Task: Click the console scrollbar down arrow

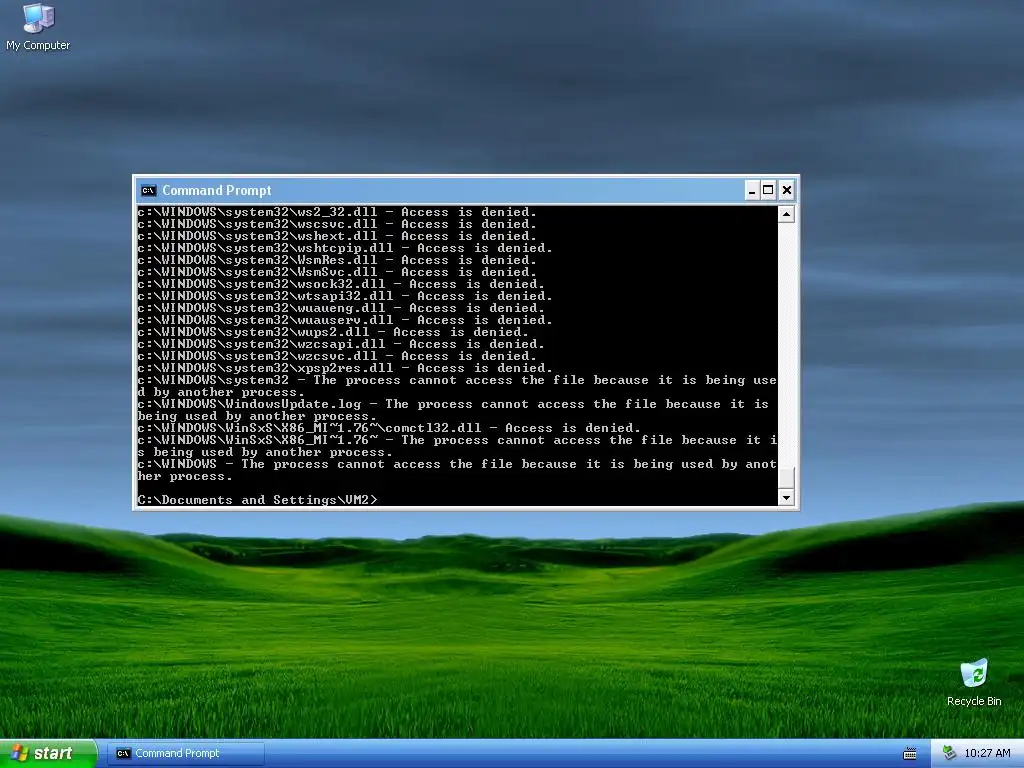Action: [x=786, y=498]
